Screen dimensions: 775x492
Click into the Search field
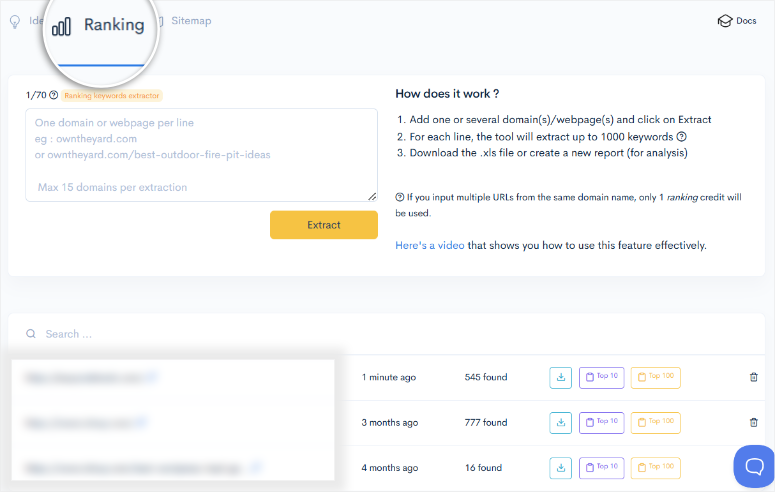(x=200, y=334)
